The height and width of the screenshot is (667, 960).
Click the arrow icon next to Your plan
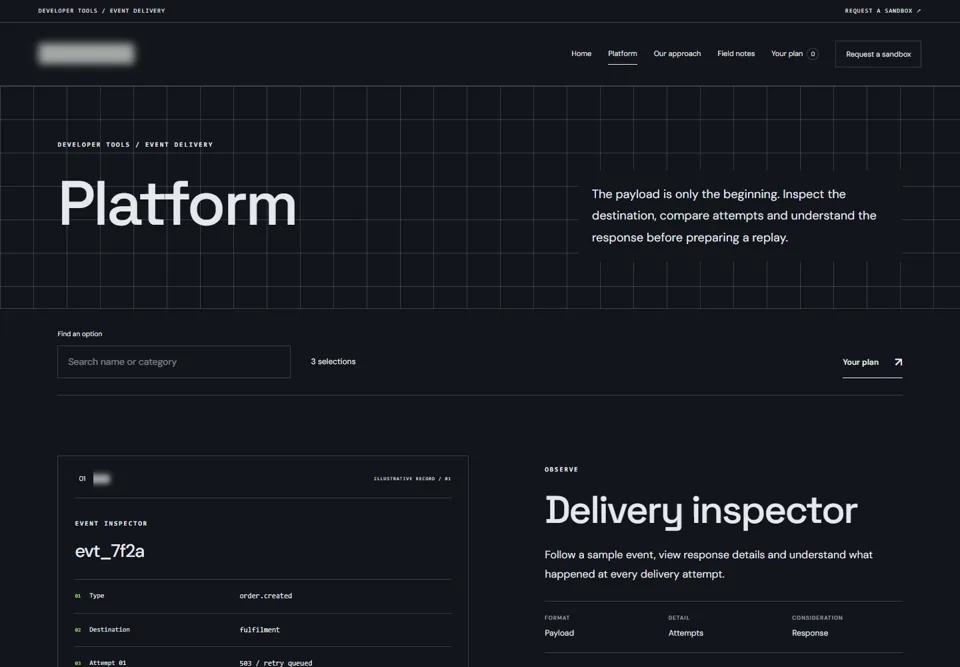coord(898,362)
